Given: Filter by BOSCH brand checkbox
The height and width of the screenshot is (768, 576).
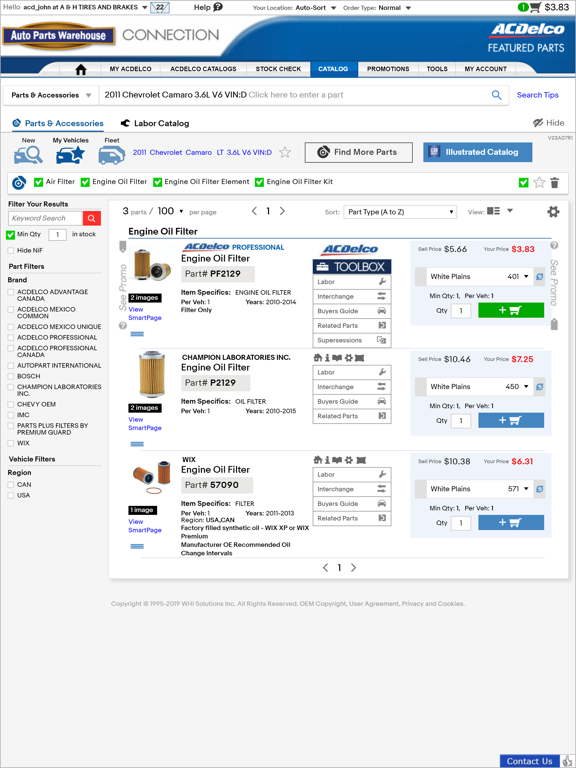Looking at the screenshot, I should click(x=11, y=377).
